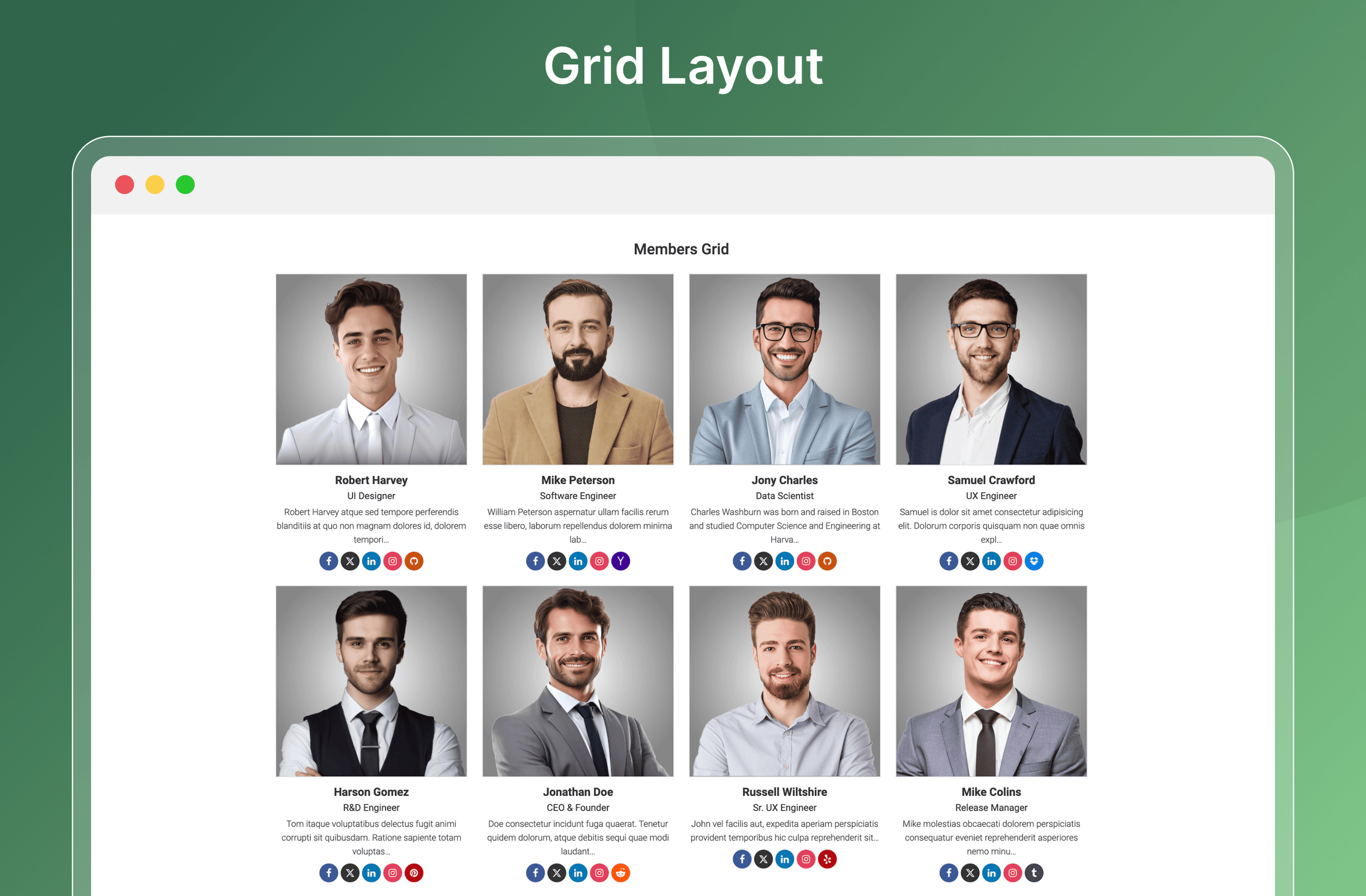Click Harson Gomez's Pinterest icon
Image resolution: width=1366 pixels, height=896 pixels.
click(x=414, y=873)
